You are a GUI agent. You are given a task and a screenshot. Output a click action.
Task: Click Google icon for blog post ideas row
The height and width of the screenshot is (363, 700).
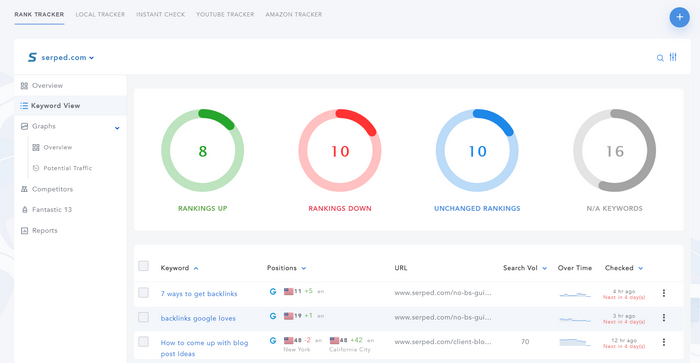pyautogui.click(x=273, y=341)
